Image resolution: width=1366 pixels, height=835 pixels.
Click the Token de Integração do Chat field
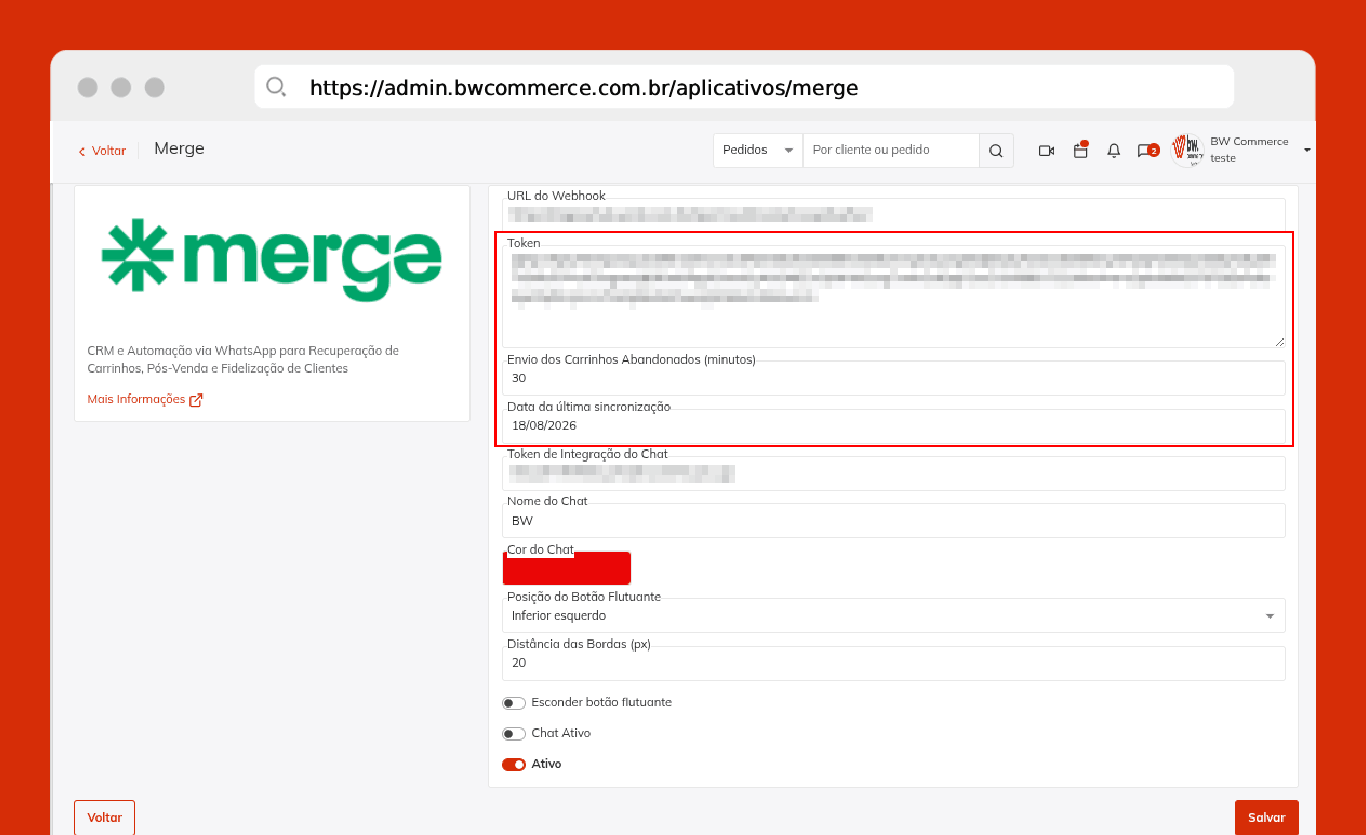pyautogui.click(x=894, y=474)
